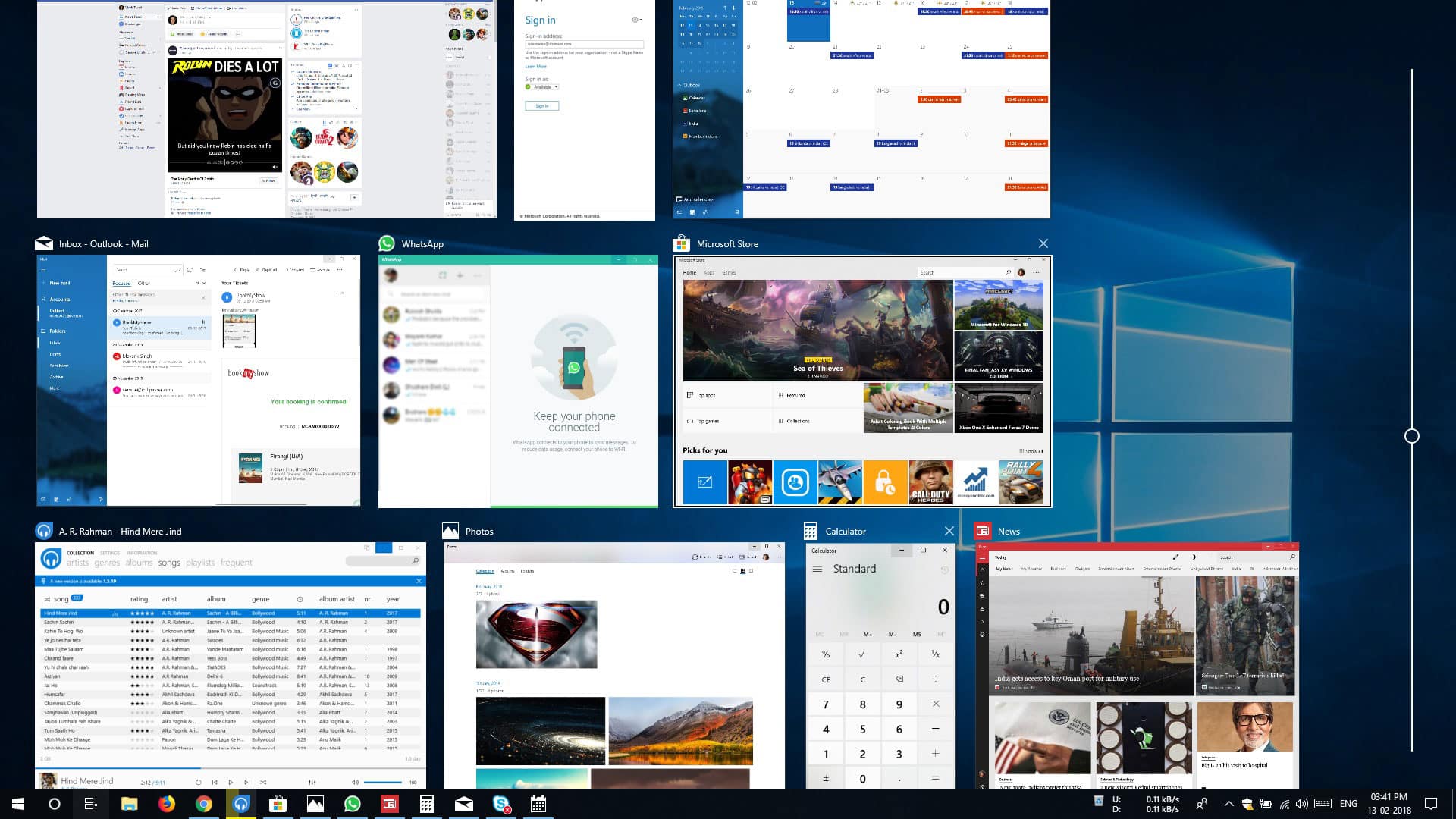
Task: Click the Sign in button in the Skype window
Action: click(542, 105)
